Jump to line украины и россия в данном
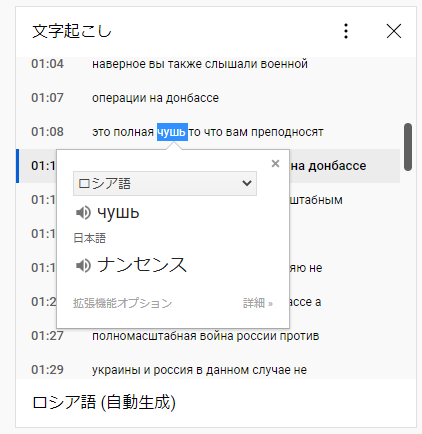The width and height of the screenshot is (422, 434). [x=208, y=370]
